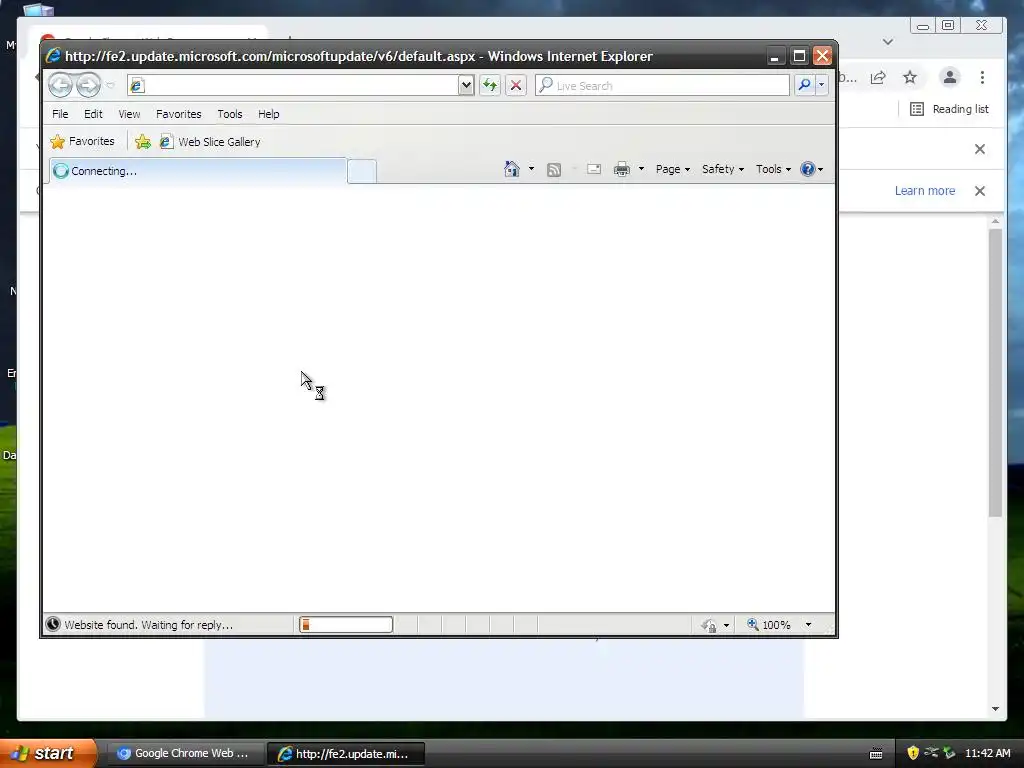
Task: Click the Start button
Action: (x=48, y=753)
